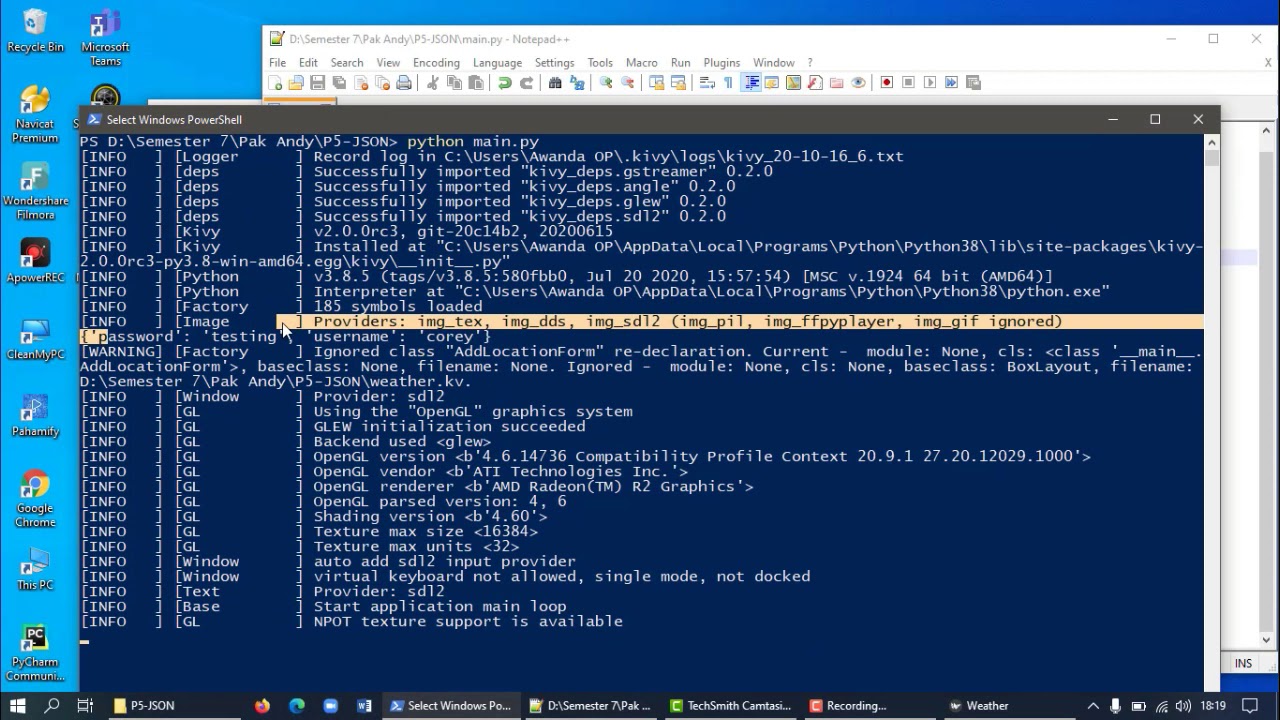Open the Settings menu in Notepad++
1280x720 pixels.
(x=554, y=62)
